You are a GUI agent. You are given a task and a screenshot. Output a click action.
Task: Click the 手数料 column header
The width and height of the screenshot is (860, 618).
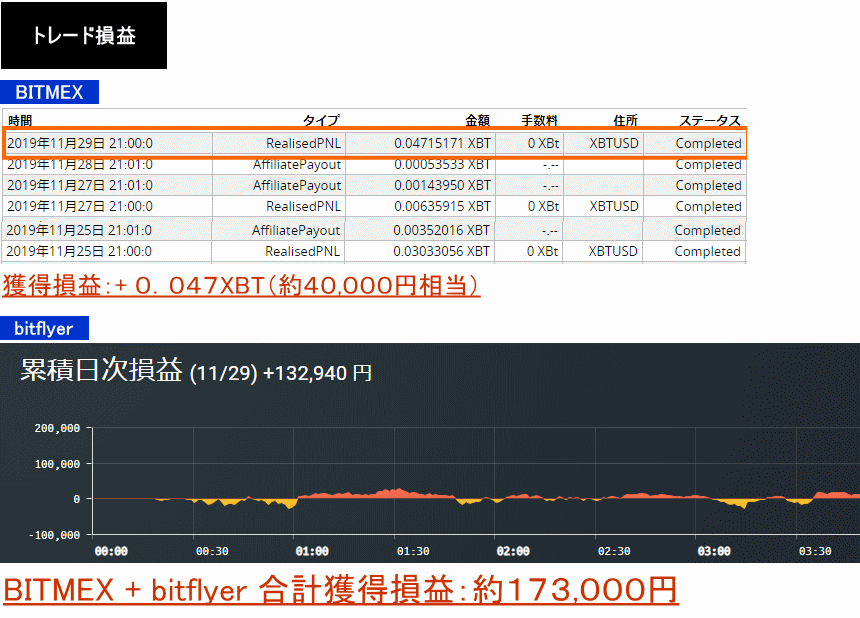[x=539, y=120]
